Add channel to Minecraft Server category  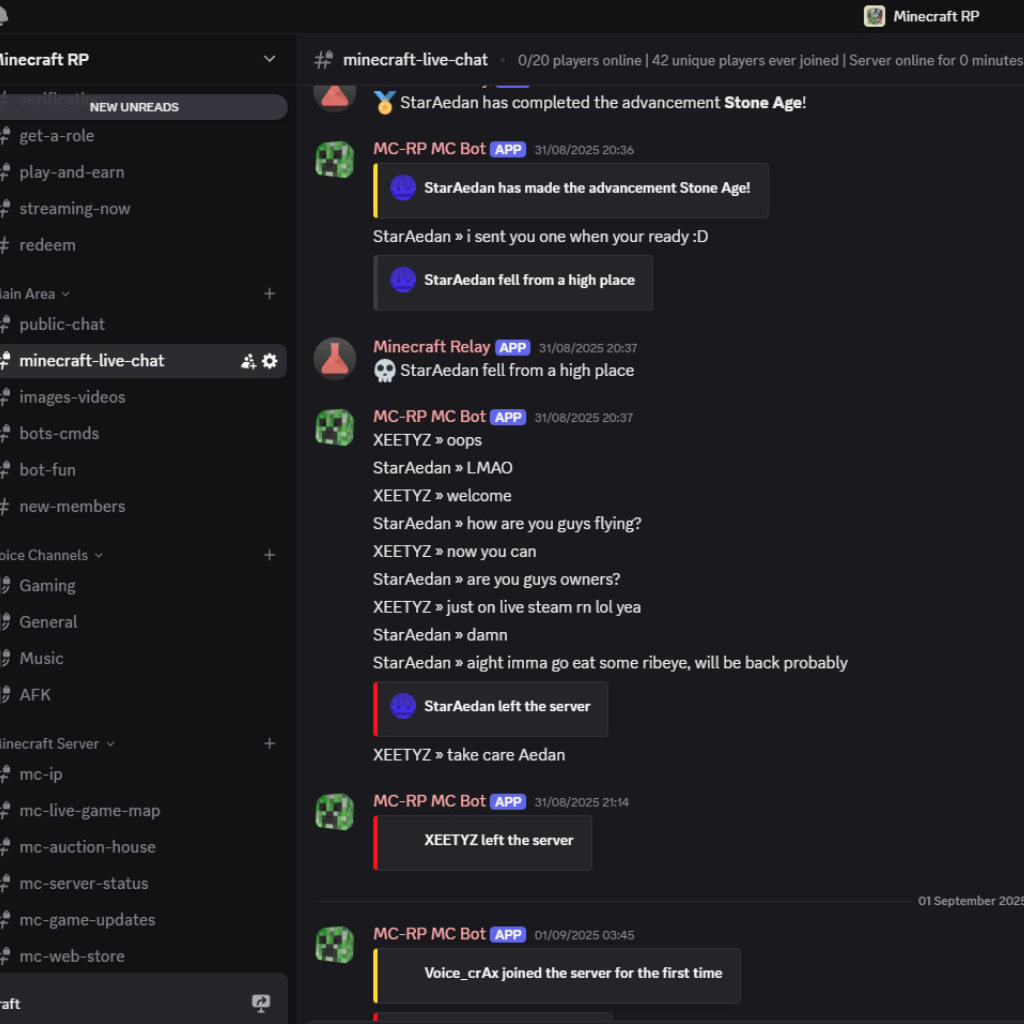[269, 743]
